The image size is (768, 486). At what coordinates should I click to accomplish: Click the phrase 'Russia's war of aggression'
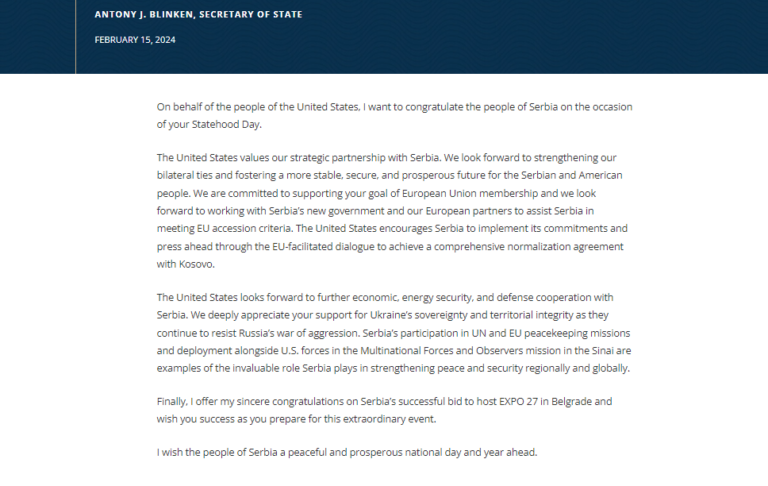pos(299,333)
